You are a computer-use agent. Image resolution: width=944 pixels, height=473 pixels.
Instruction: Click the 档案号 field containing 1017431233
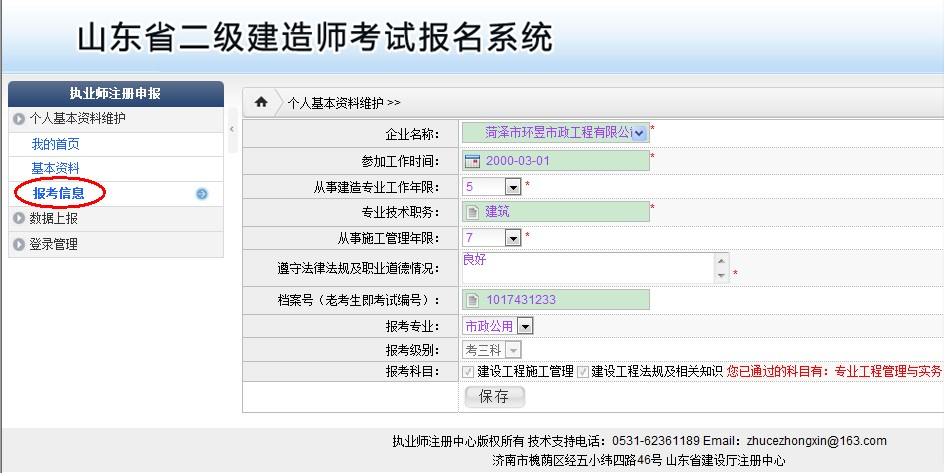pyautogui.click(x=556, y=300)
